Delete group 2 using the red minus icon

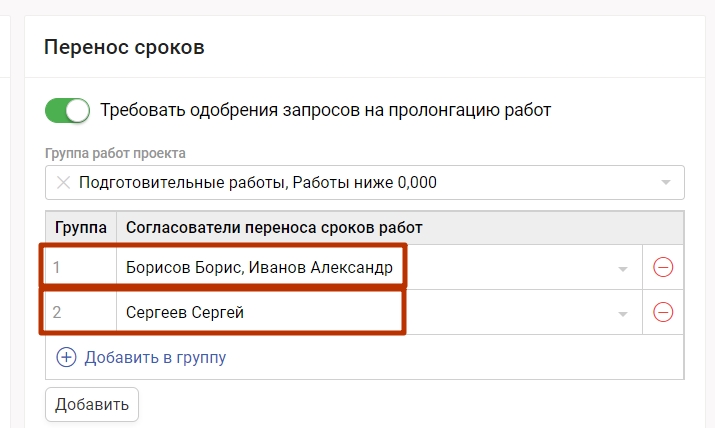662,313
